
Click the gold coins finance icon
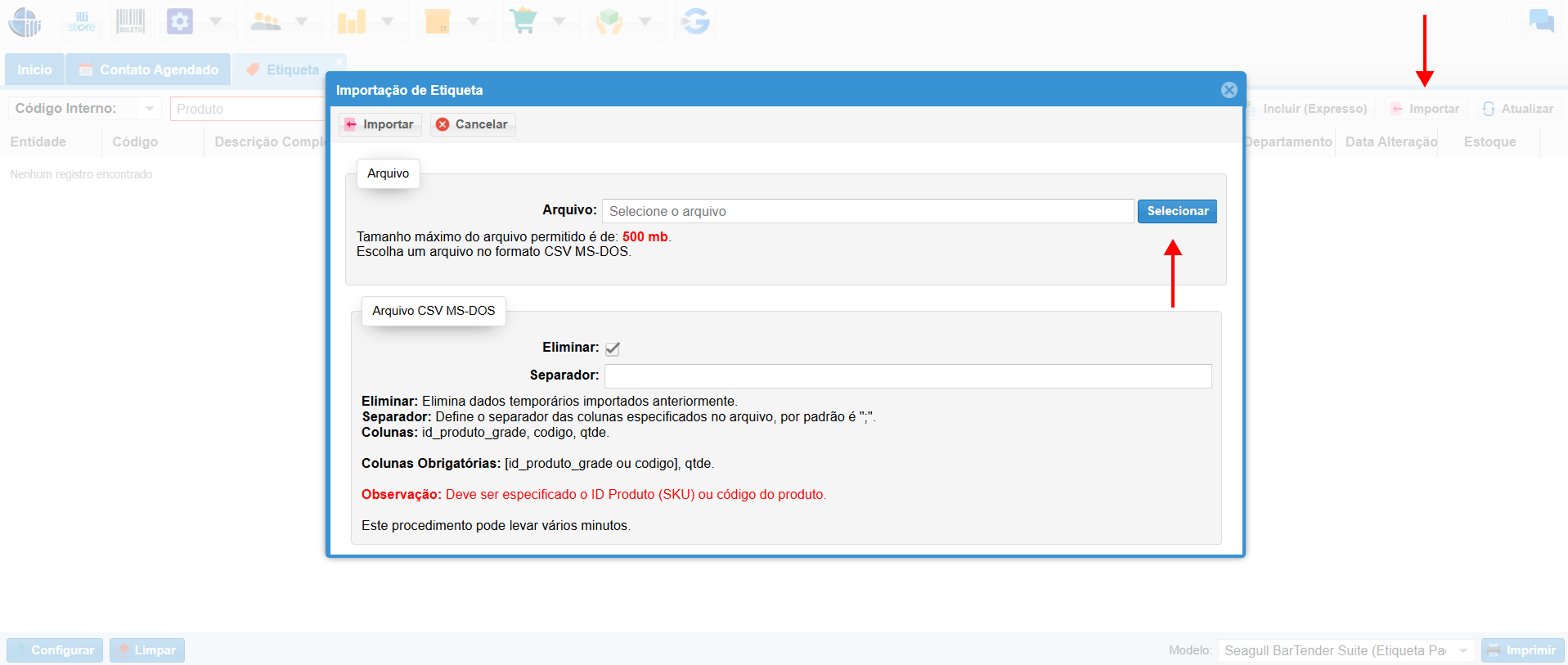pos(352,21)
